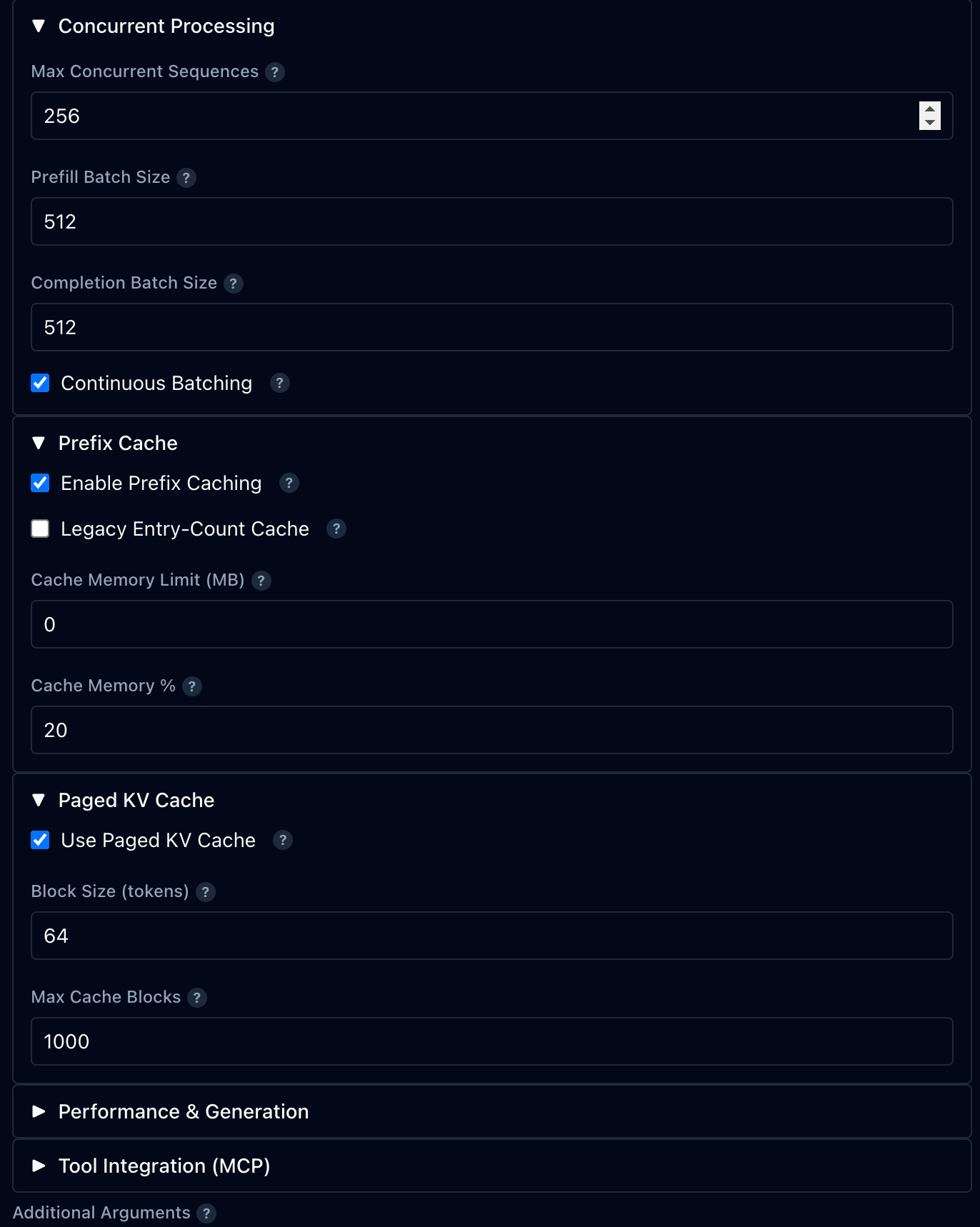Uncheck Continuous Batching
Screen dimensions: 980x1227
point(40,384)
